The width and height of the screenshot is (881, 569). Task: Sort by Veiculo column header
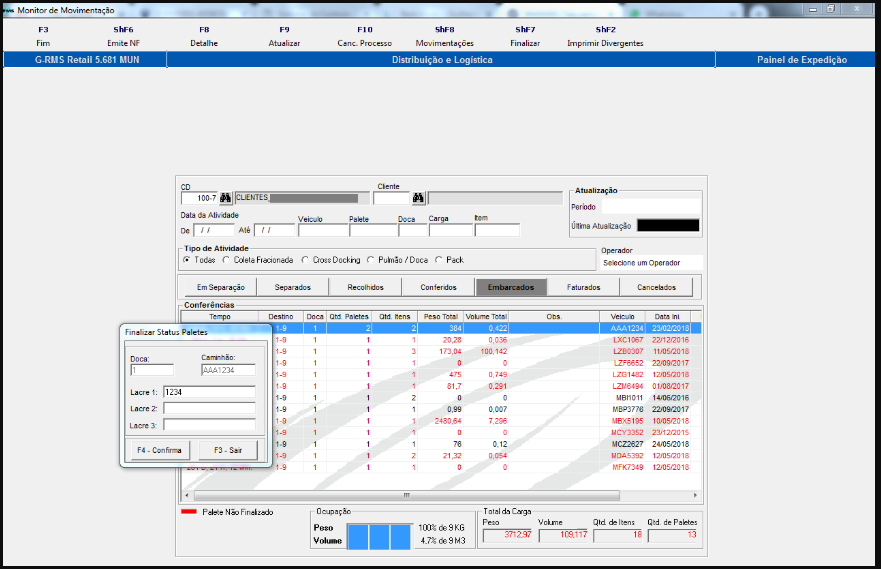coord(623,317)
